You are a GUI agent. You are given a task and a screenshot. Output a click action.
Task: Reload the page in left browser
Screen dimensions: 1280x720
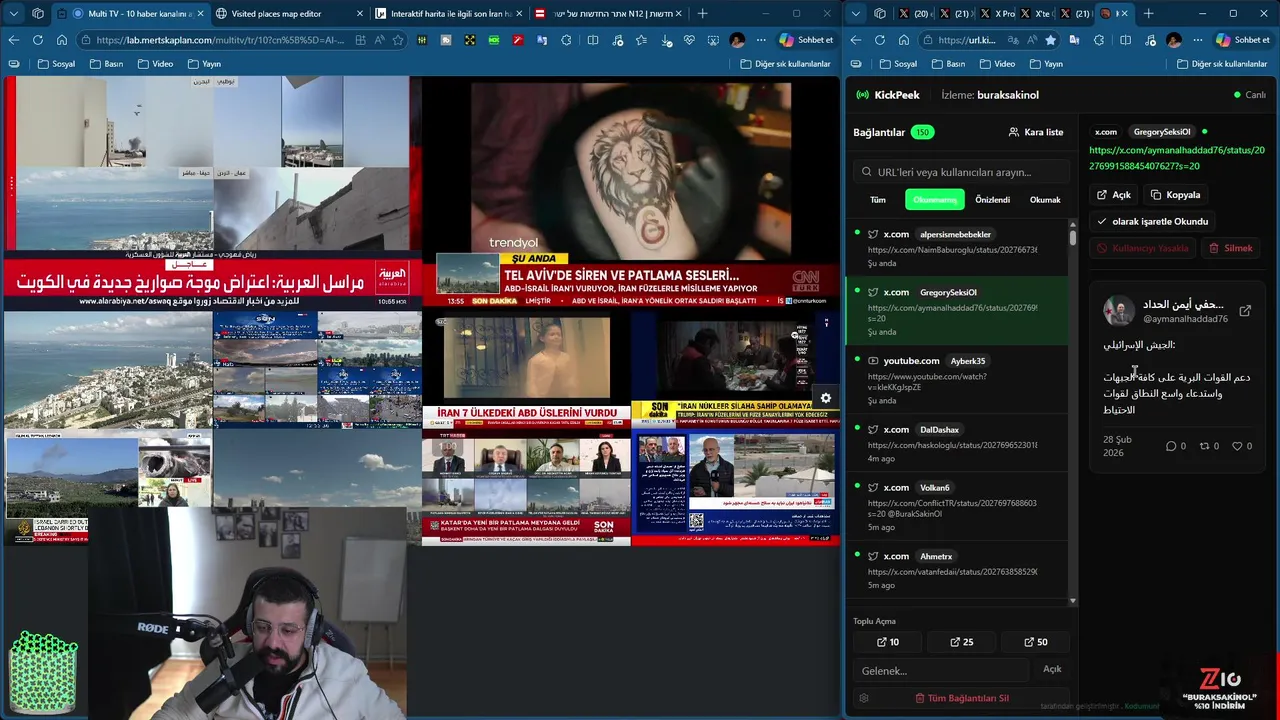pyautogui.click(x=37, y=40)
